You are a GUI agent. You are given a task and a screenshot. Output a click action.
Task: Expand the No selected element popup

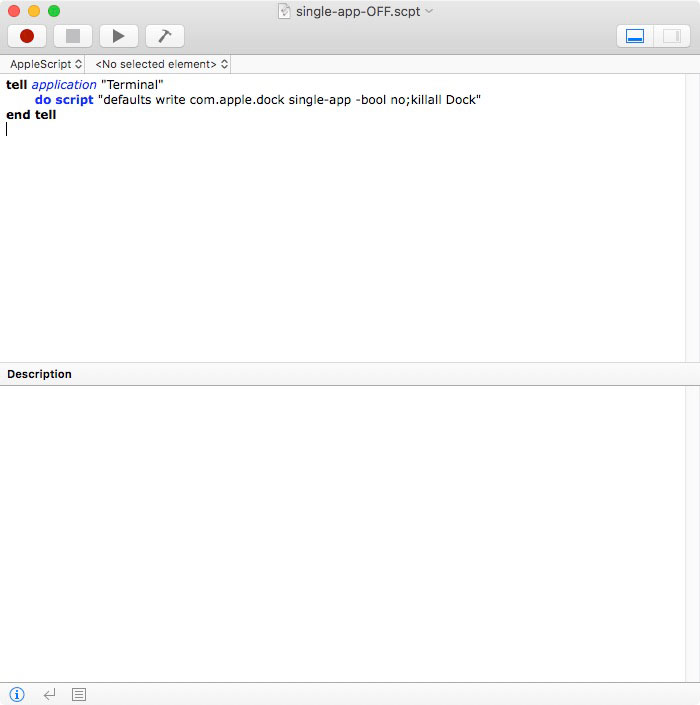[x=162, y=64]
